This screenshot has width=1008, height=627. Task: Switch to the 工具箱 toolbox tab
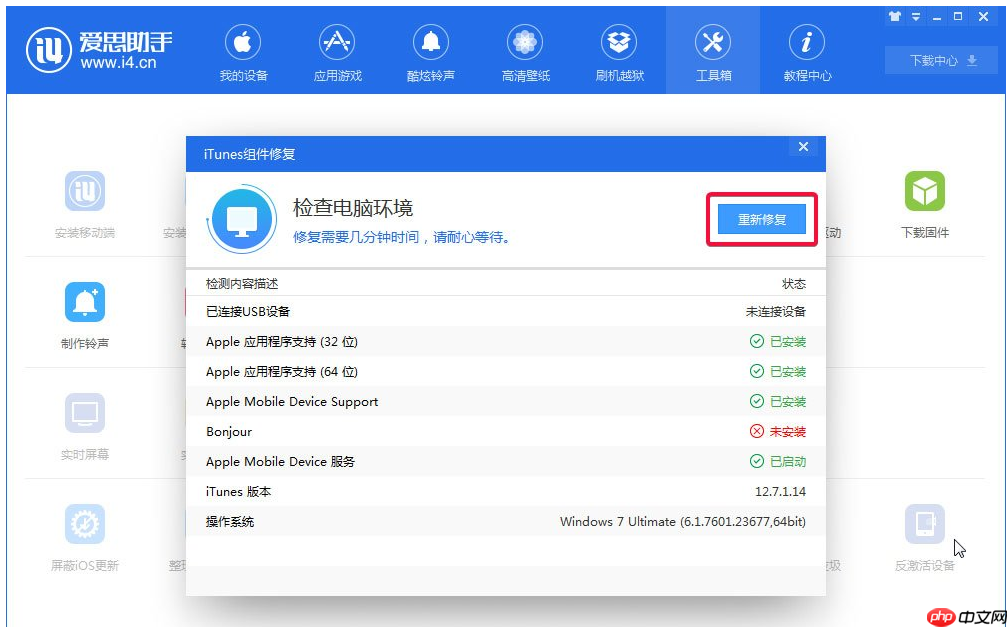tap(713, 50)
